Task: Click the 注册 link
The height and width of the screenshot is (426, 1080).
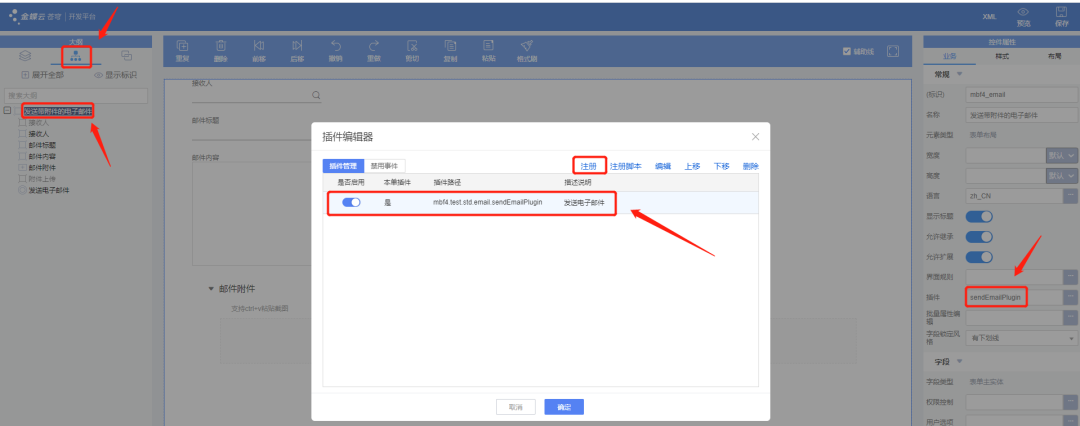Action: pyautogui.click(x=588, y=166)
